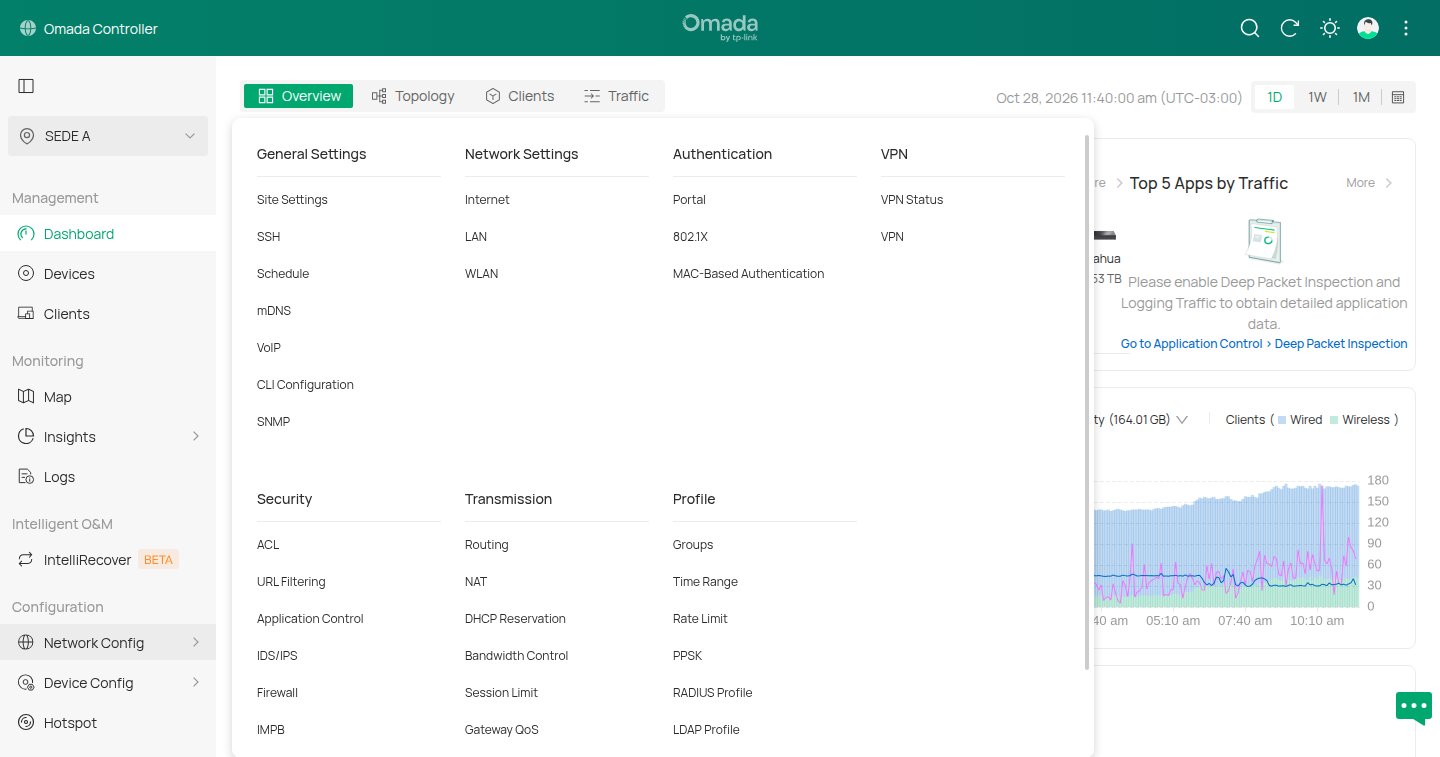This screenshot has height=757, width=1440.
Task: Open Site Settings under General Settings
Action: (292, 200)
